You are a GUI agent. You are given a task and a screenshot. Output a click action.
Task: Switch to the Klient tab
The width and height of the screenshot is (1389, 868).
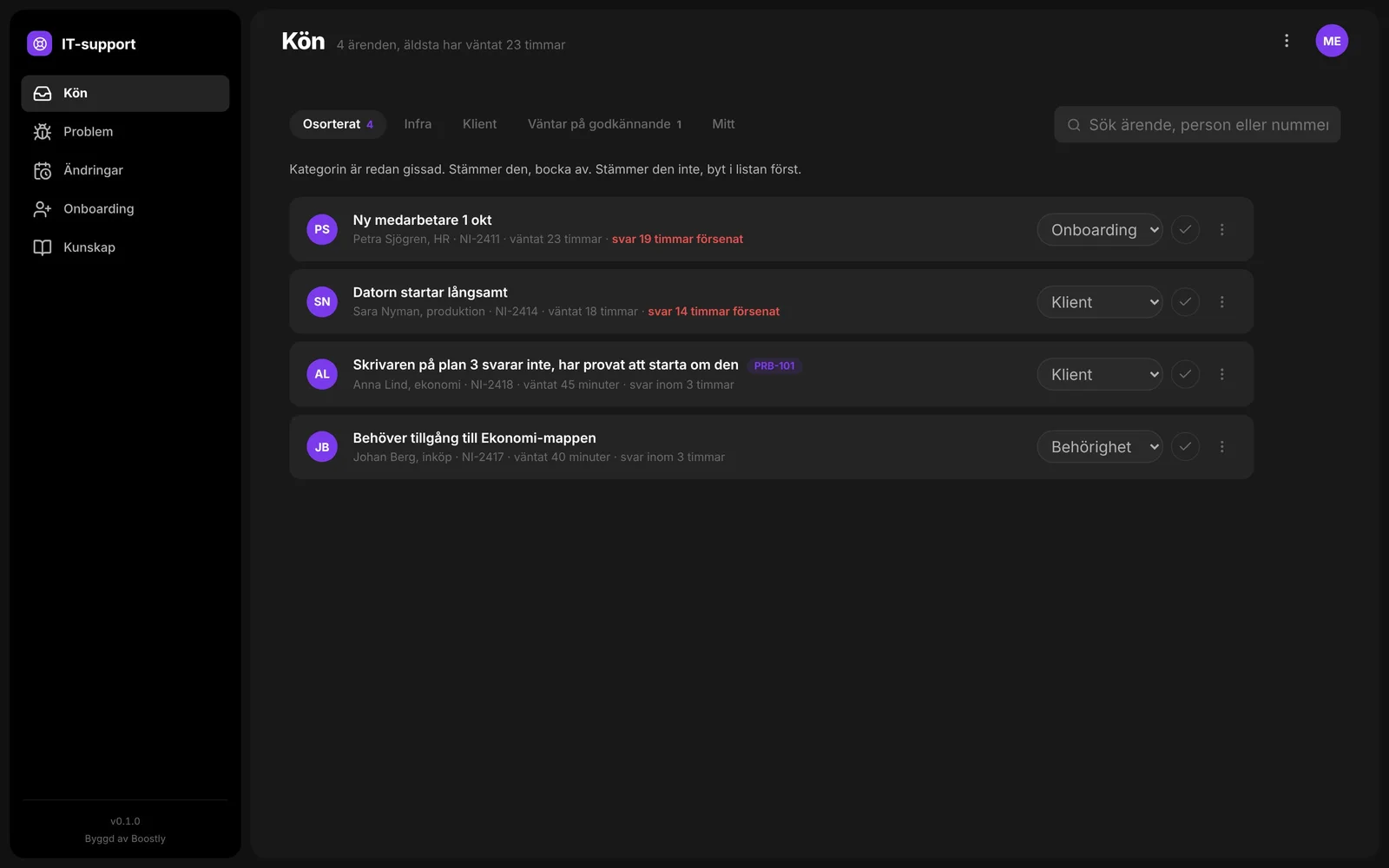point(479,124)
